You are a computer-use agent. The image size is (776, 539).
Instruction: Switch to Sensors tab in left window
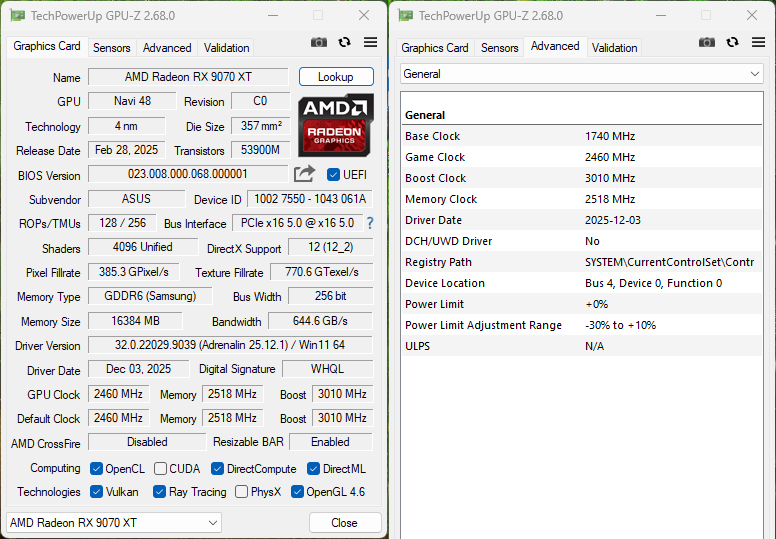click(112, 48)
